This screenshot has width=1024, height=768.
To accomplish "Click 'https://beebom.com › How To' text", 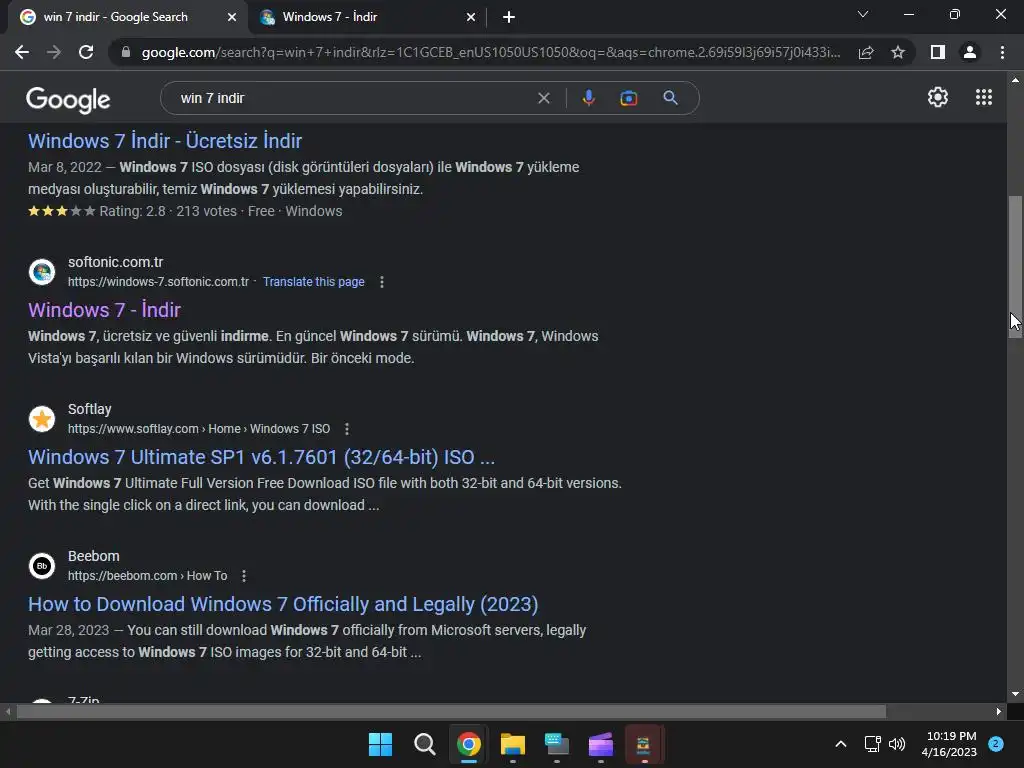I will pos(148,576).
